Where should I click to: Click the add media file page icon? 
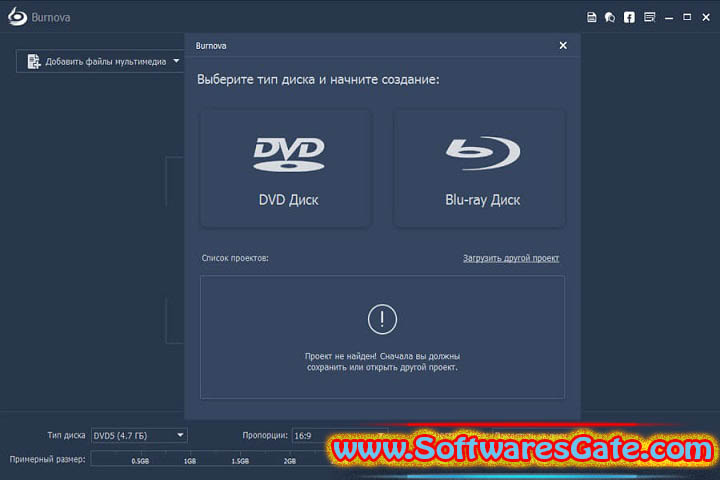point(34,62)
